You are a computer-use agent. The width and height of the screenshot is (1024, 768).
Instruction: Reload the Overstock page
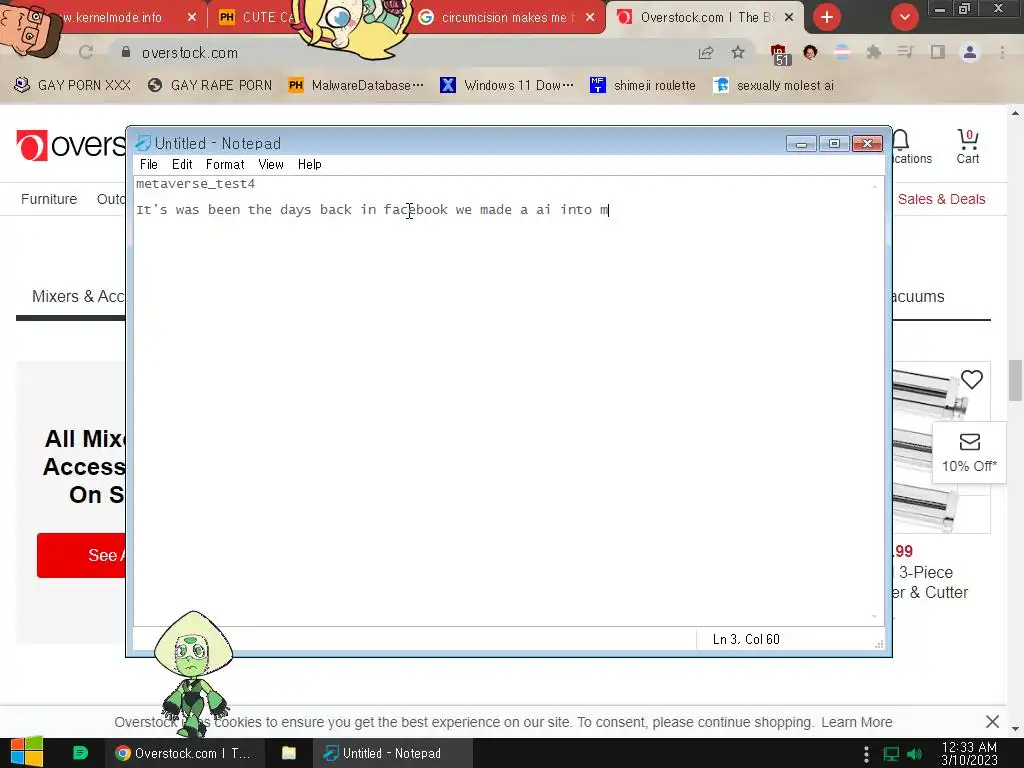coord(86,52)
